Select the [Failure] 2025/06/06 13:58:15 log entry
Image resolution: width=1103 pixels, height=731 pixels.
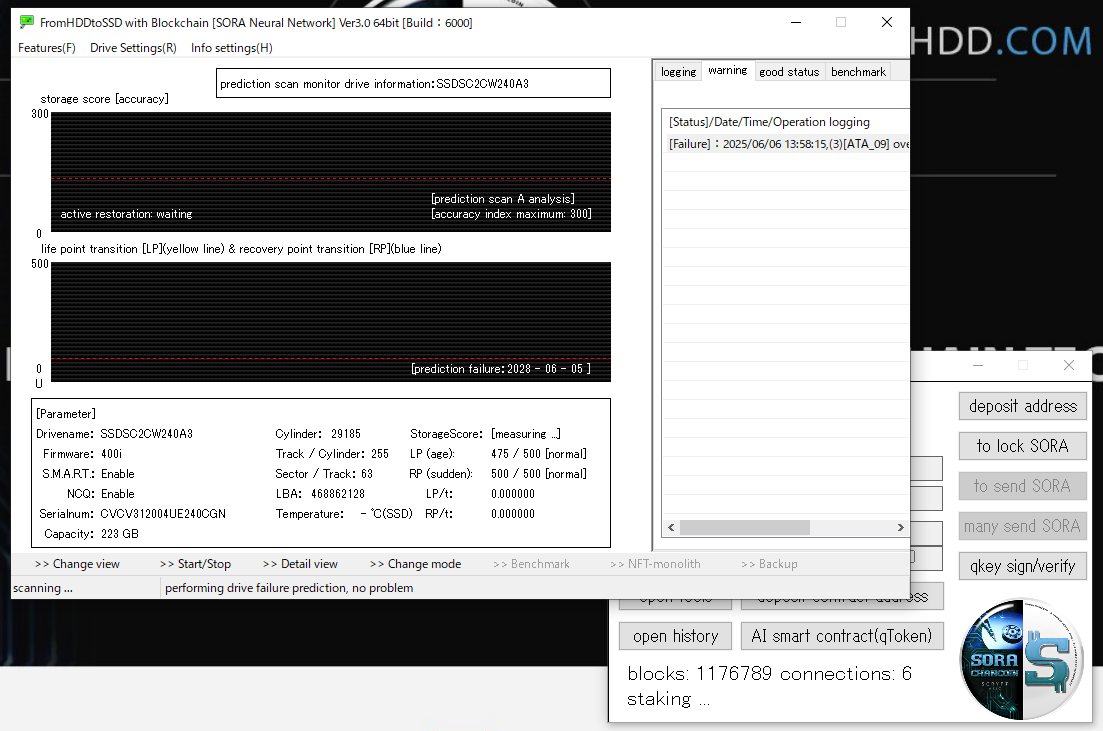coord(786,144)
